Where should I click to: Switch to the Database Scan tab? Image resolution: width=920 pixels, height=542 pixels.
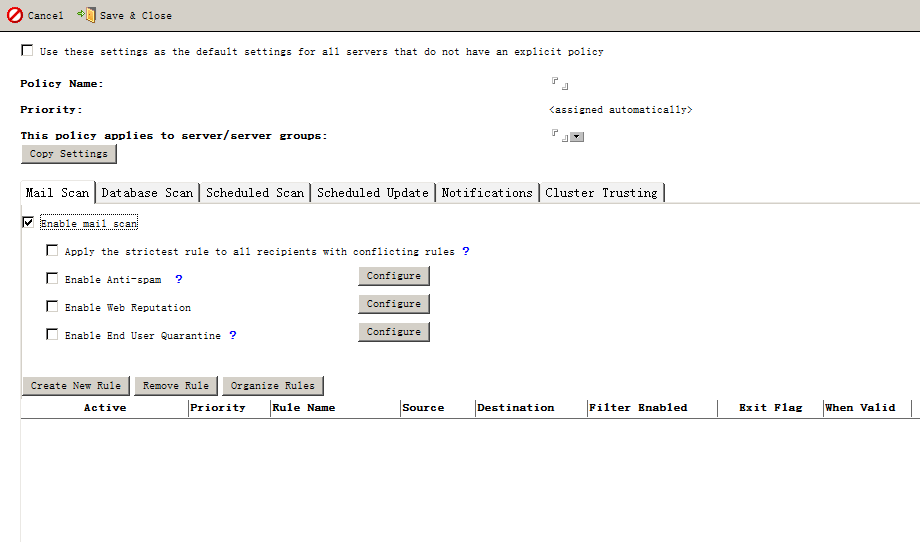(147, 193)
